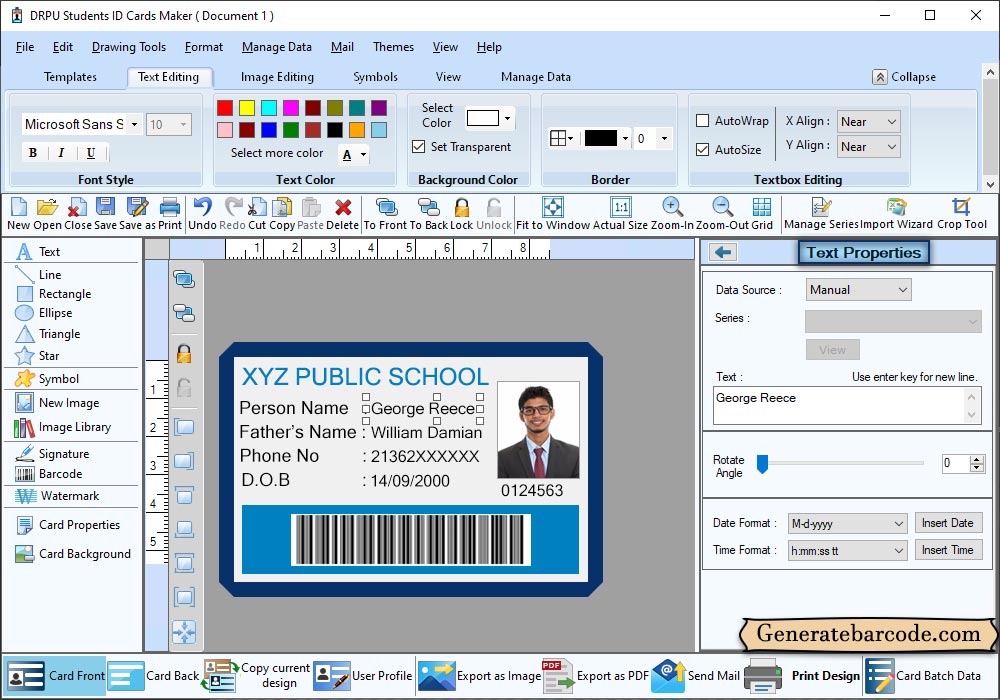Click the Save as icon
The height and width of the screenshot is (700, 1000).
pyautogui.click(x=137, y=214)
